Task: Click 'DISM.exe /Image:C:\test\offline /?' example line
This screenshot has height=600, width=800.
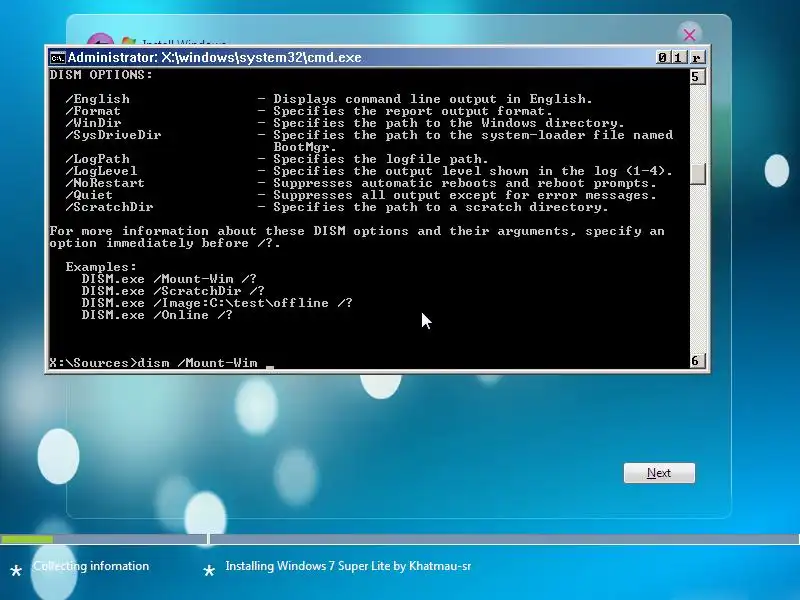Action: (217, 303)
